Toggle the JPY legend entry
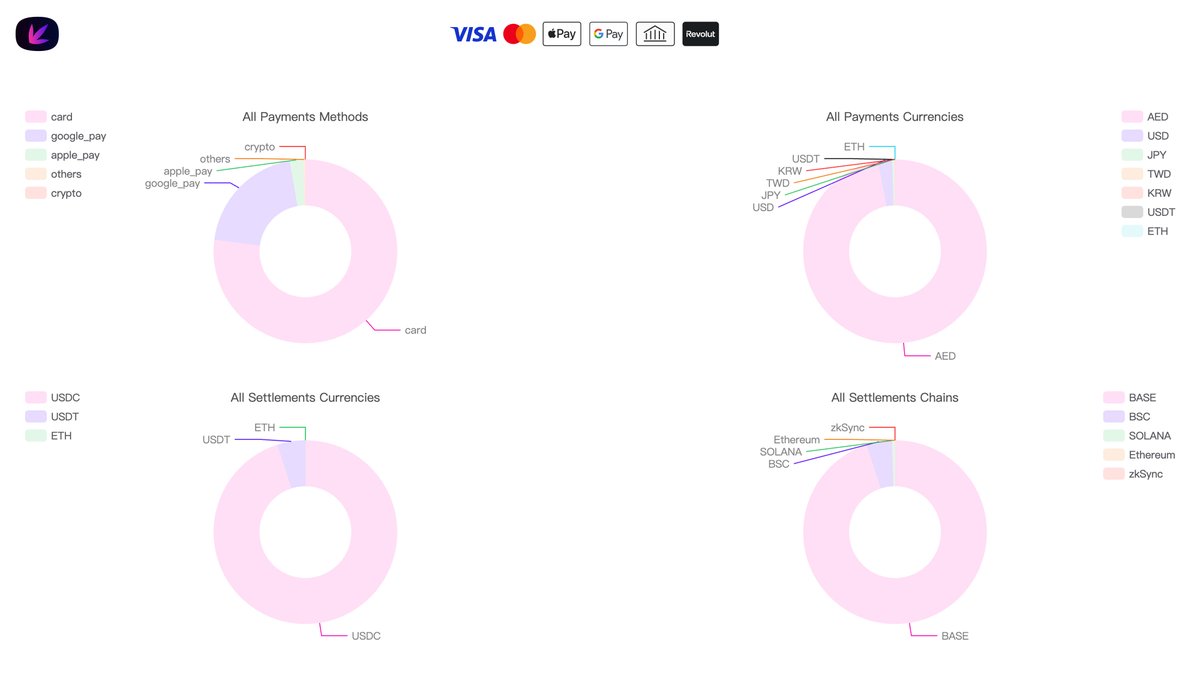The height and width of the screenshot is (677, 1200). point(1144,155)
